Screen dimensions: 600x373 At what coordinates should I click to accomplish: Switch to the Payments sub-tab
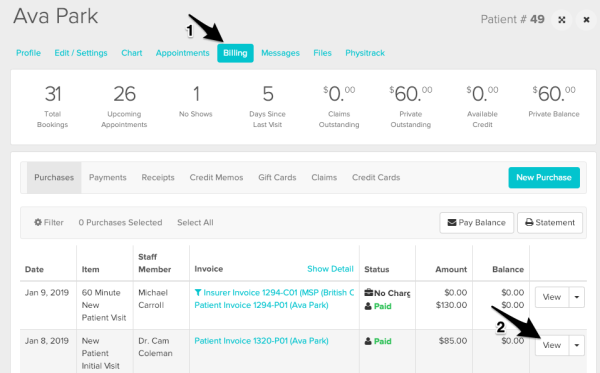coord(108,178)
